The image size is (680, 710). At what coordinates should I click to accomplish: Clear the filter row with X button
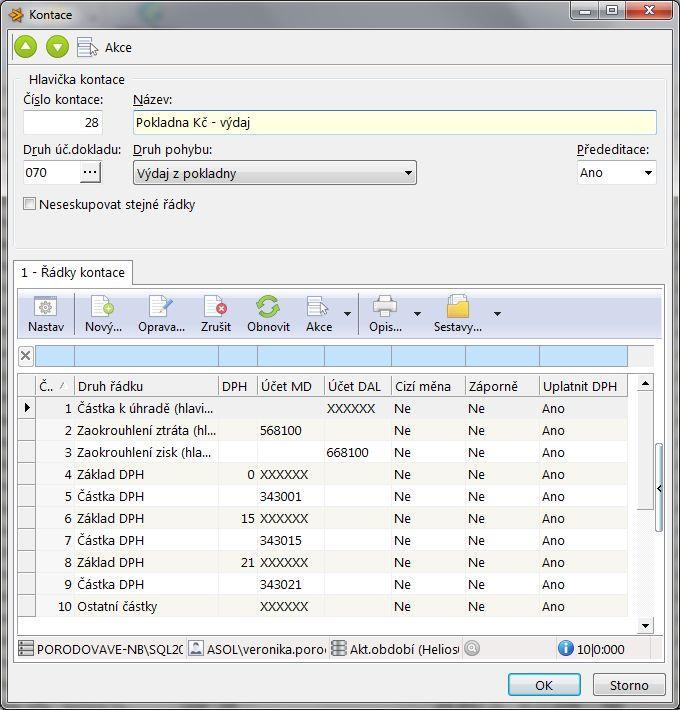(x=26, y=356)
